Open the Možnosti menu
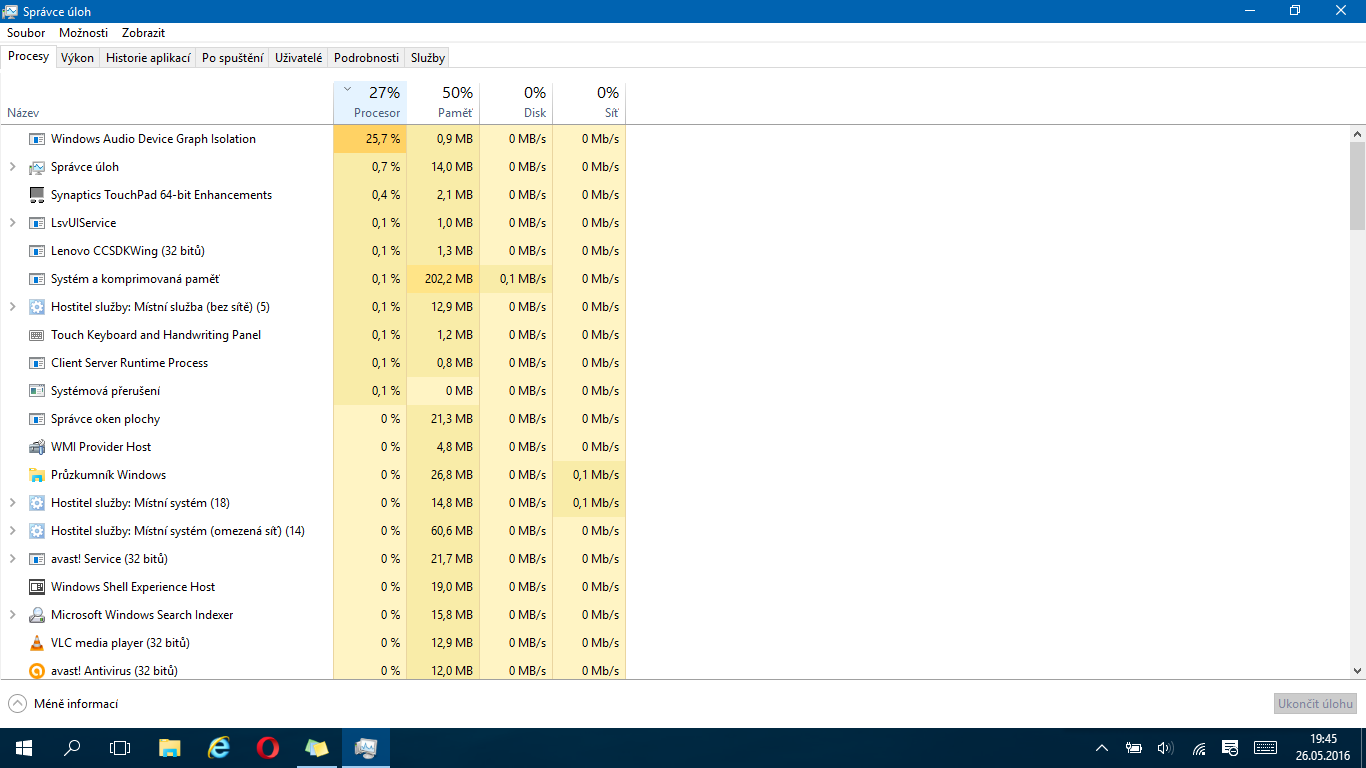Image resolution: width=1366 pixels, height=768 pixels. click(x=83, y=33)
